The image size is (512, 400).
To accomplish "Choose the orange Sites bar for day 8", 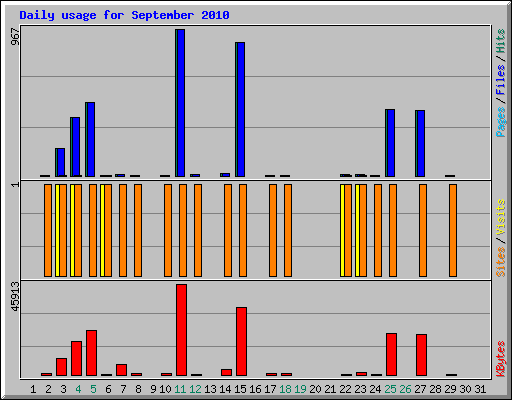I will [x=138, y=230].
